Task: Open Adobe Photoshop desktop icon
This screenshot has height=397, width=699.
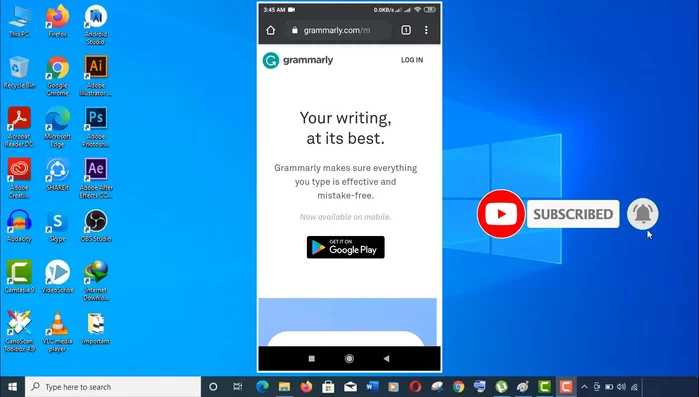Action: point(96,127)
